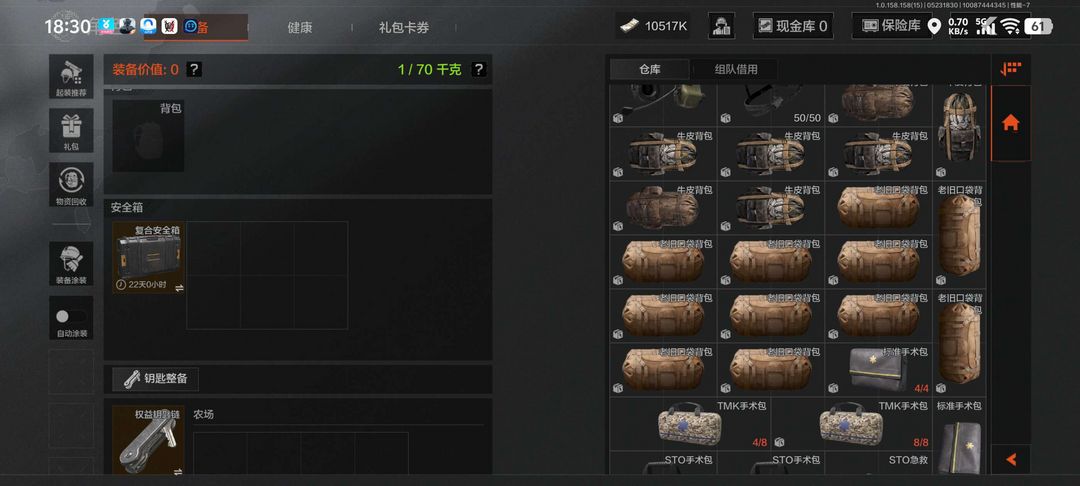Click the 钥匙整备 key preparation button
The height and width of the screenshot is (486, 1080).
click(156, 378)
